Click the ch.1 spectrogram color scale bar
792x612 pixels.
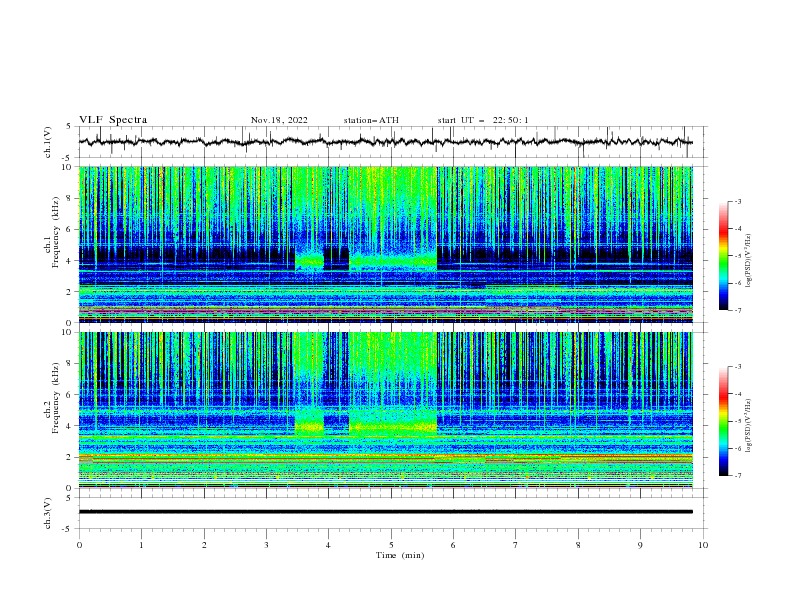[723, 256]
